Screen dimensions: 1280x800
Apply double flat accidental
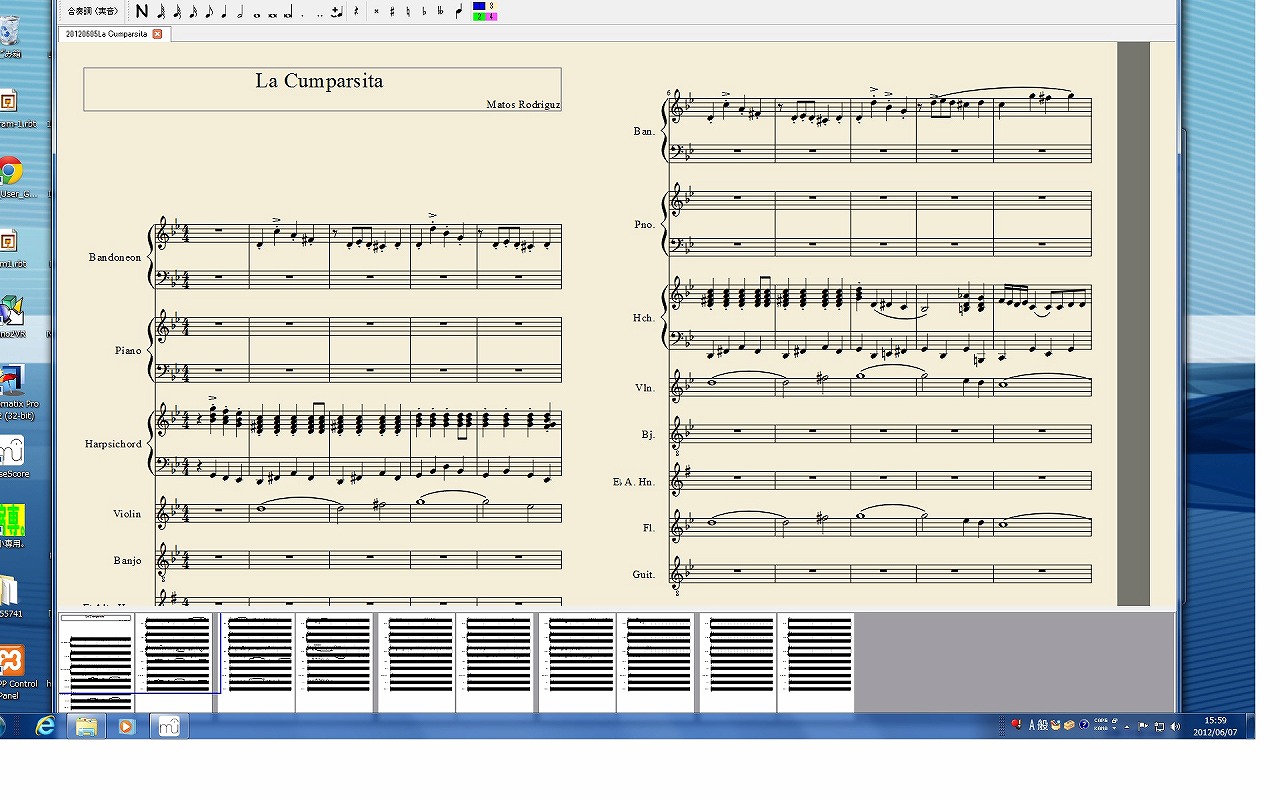click(440, 12)
